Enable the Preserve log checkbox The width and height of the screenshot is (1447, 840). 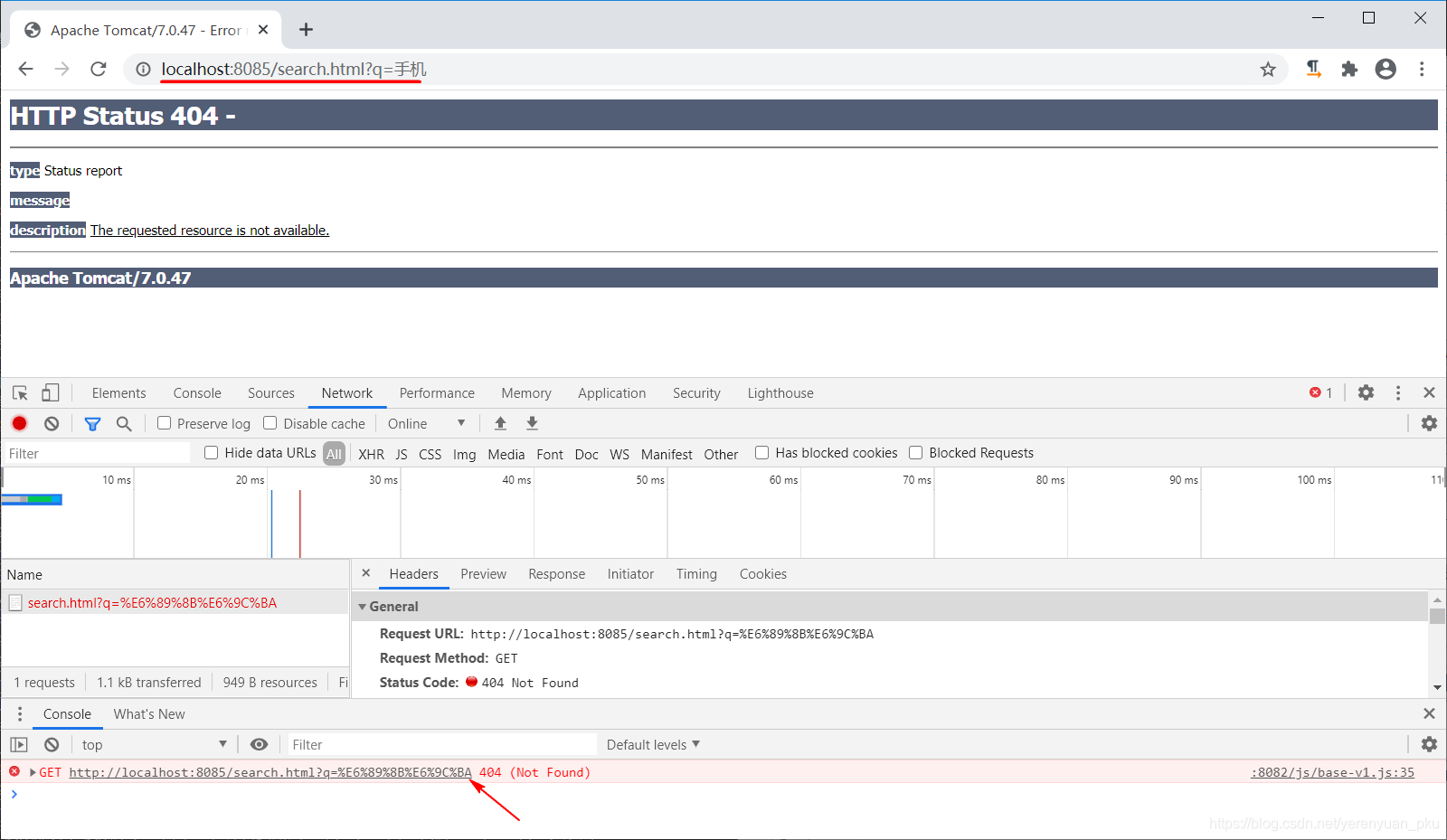[164, 423]
